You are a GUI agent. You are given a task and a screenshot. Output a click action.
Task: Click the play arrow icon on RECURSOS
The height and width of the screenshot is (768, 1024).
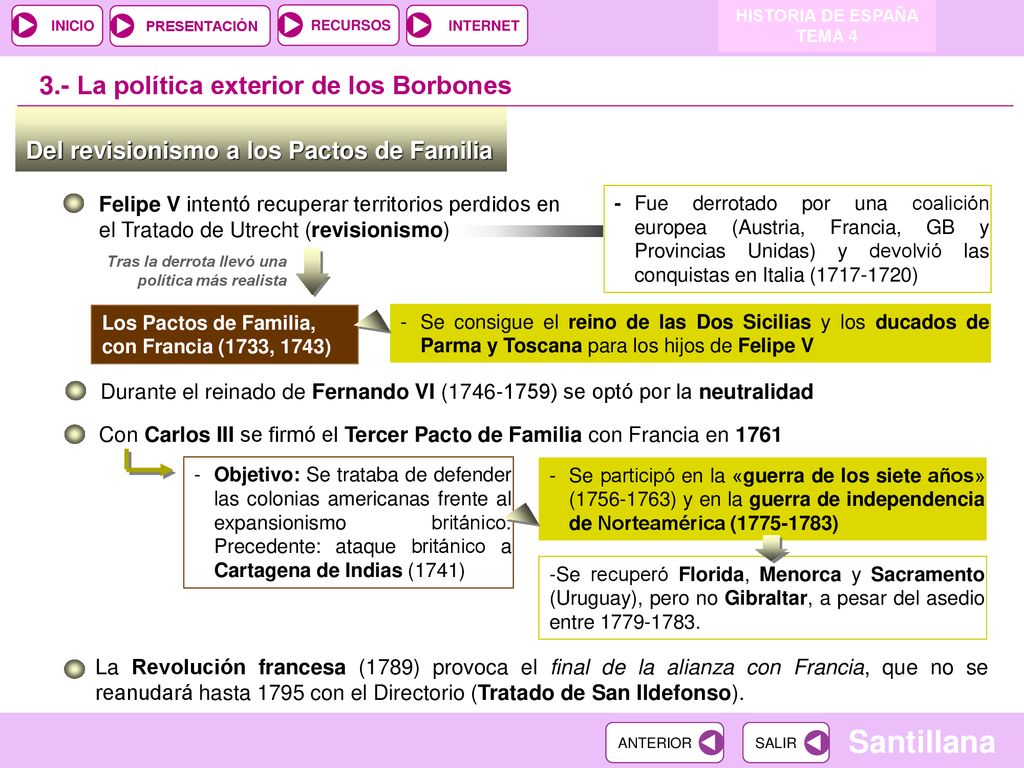pos(291,25)
